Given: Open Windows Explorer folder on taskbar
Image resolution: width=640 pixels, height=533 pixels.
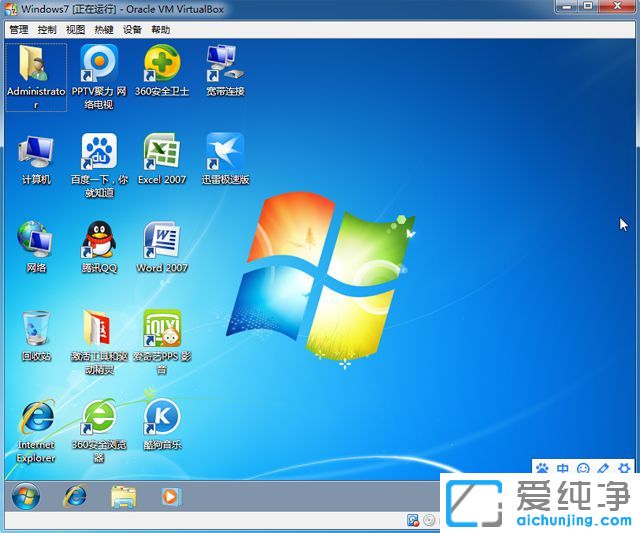Looking at the screenshot, I should pos(124,497).
